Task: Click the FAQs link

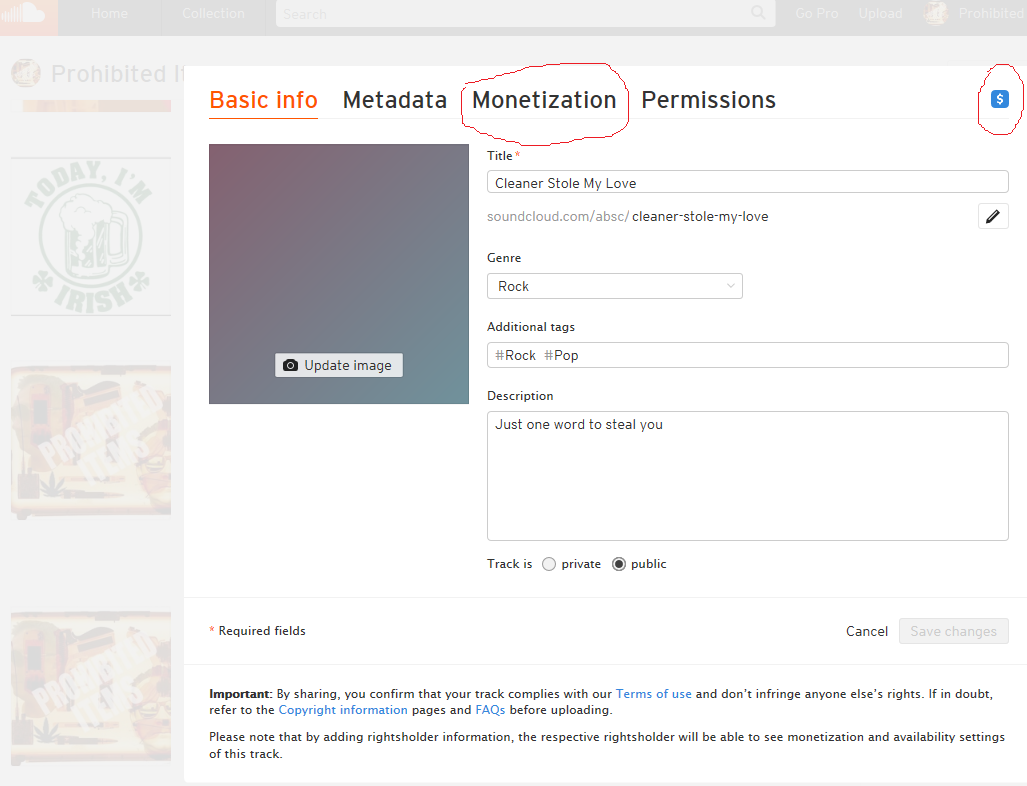Action: tap(490, 710)
